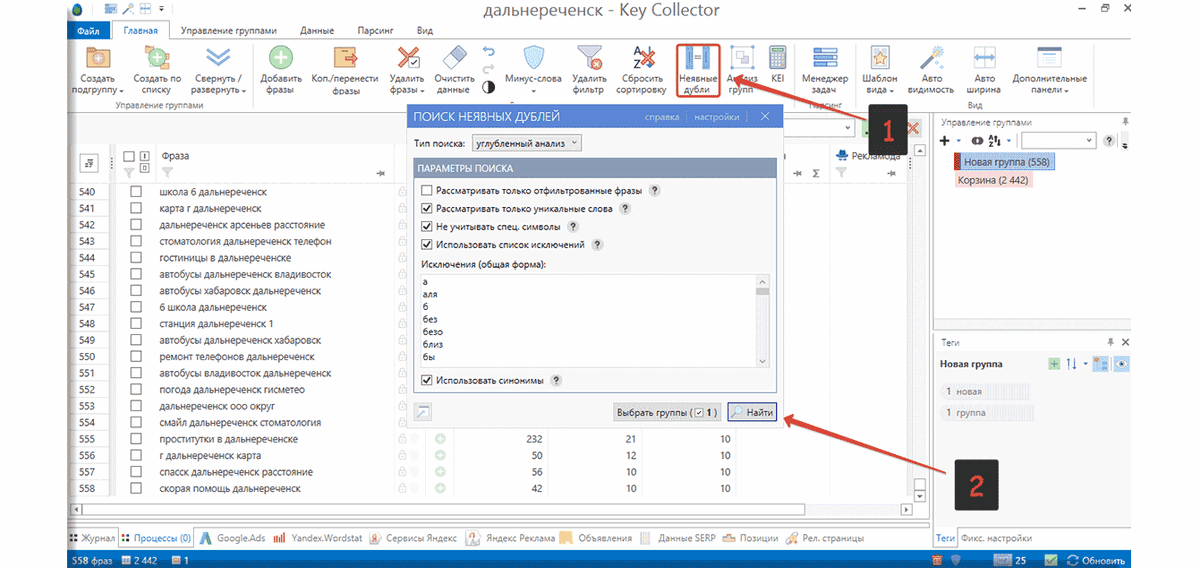Viewport: 1200px width, 568px height.
Task: Expand Свернуть / развернуть dropdown
Action: (244, 91)
